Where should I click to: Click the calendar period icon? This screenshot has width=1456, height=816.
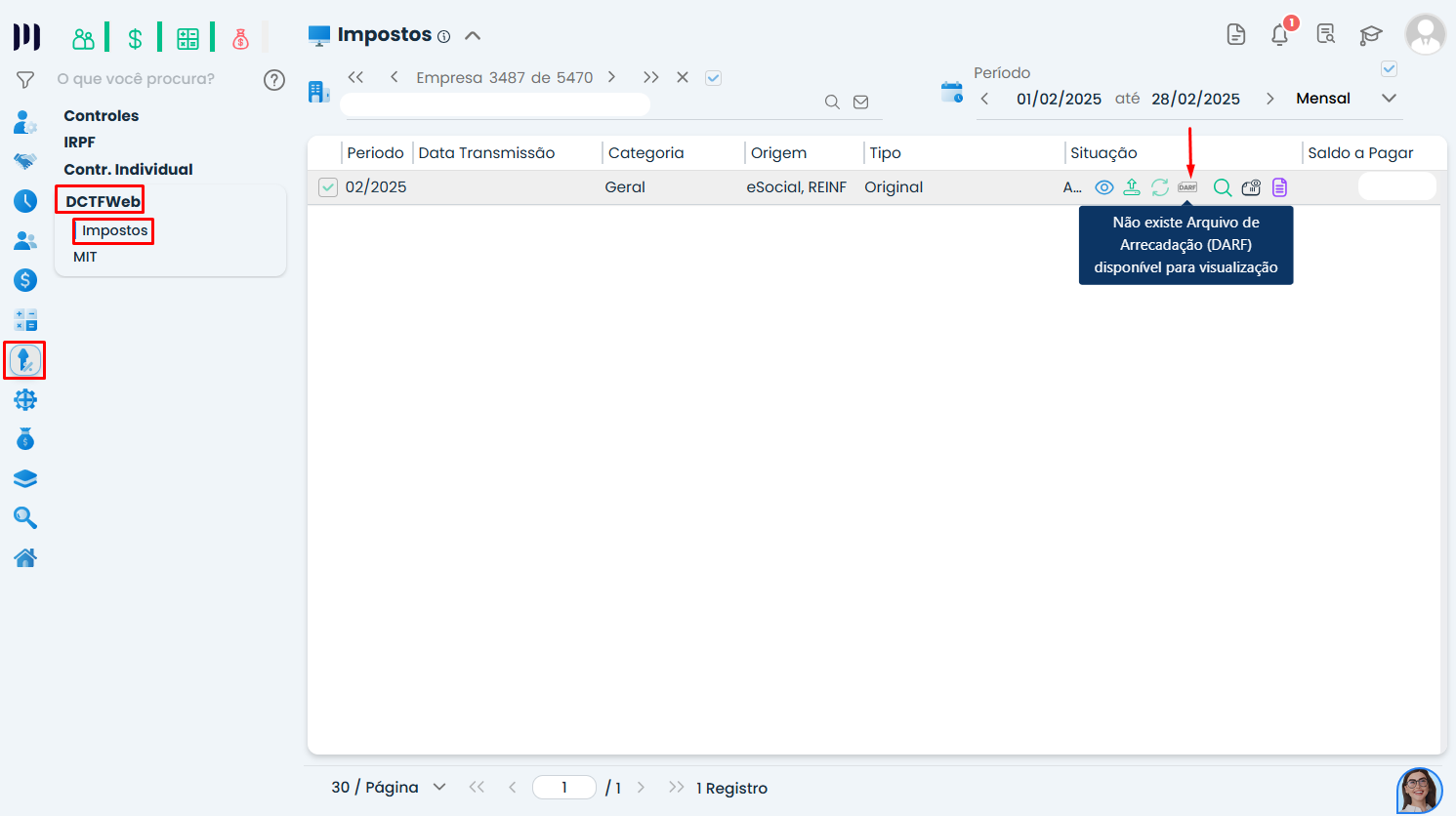952,93
